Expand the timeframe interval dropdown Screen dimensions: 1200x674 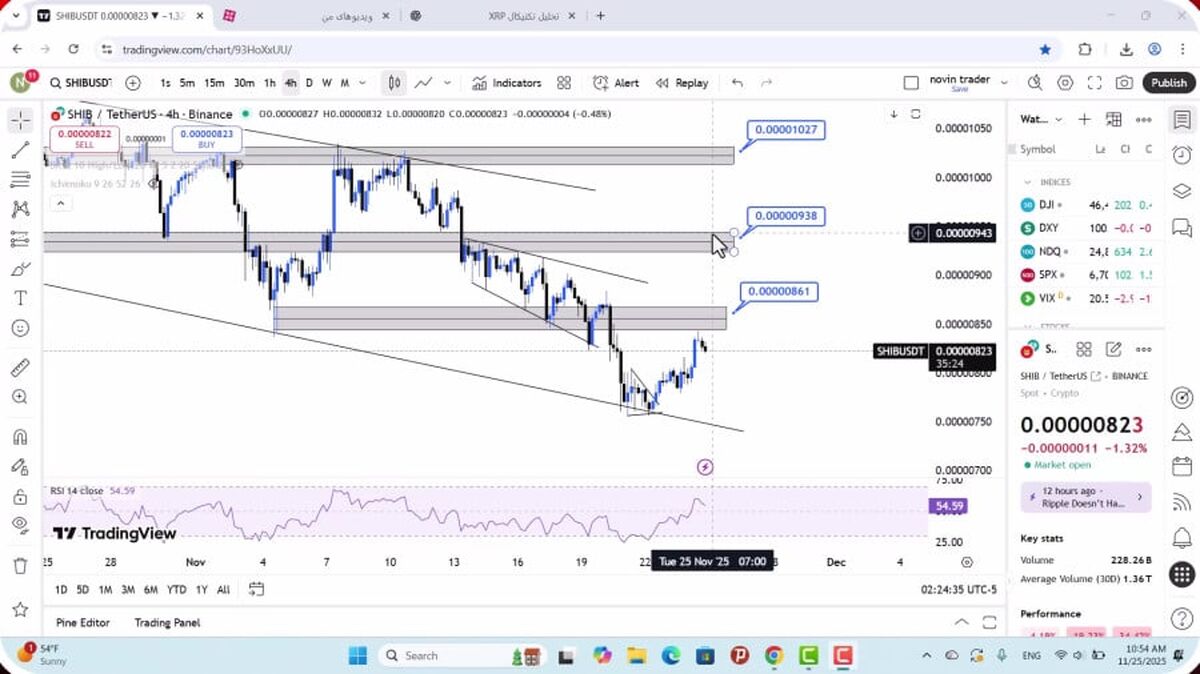pos(362,83)
